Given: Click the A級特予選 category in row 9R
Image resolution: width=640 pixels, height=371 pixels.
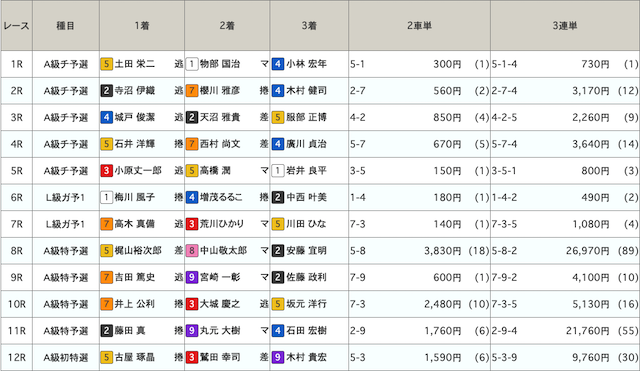Looking at the screenshot, I should pyautogui.click(x=66, y=278).
